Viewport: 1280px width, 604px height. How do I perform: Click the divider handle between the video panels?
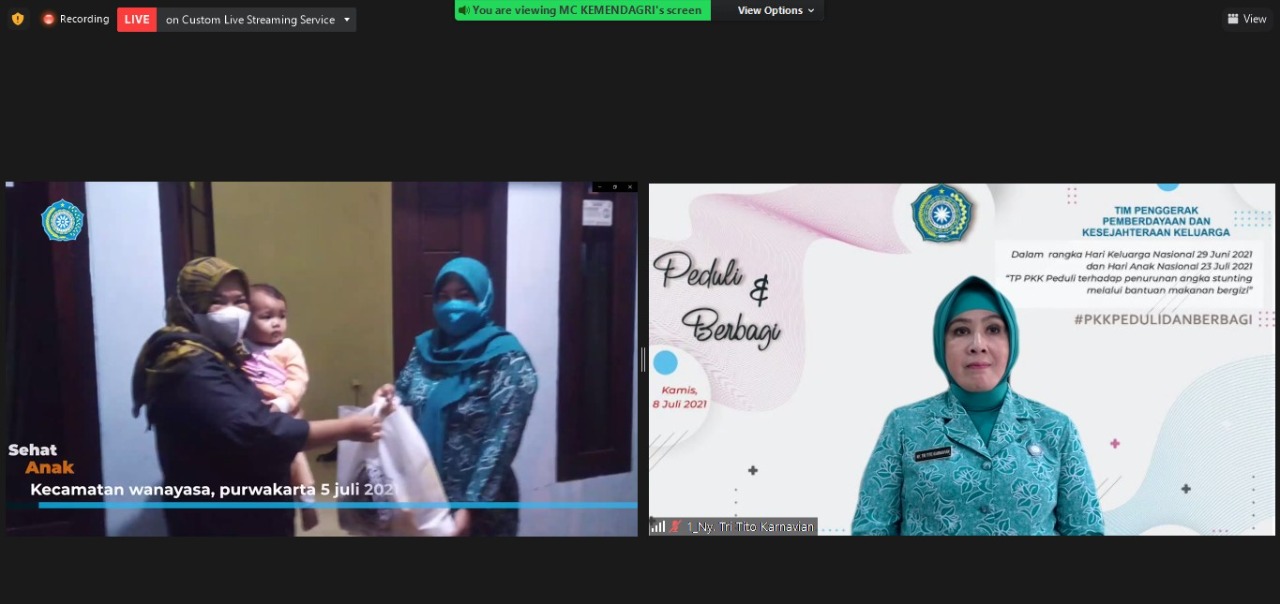click(x=643, y=360)
